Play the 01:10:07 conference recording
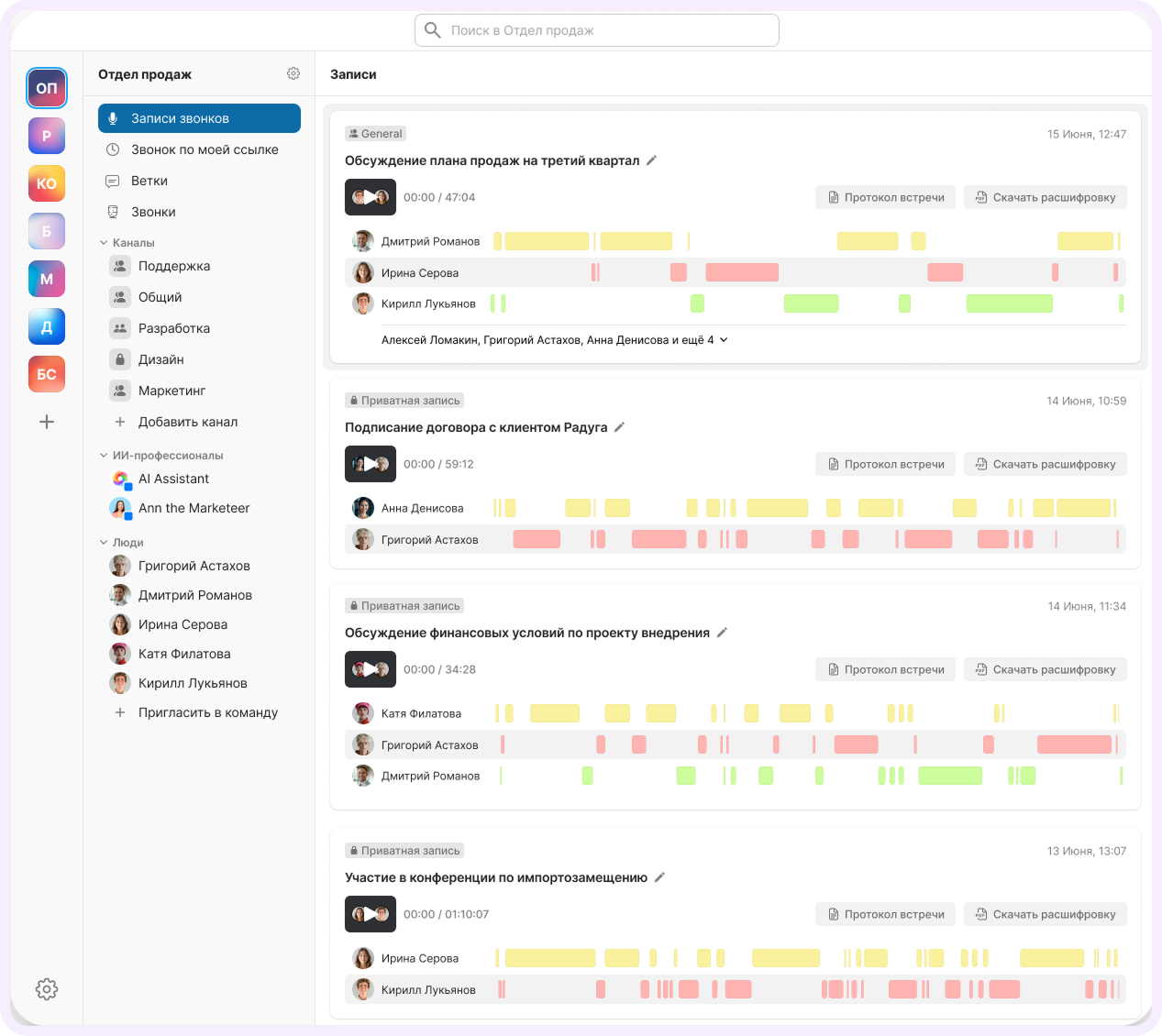 click(371, 914)
